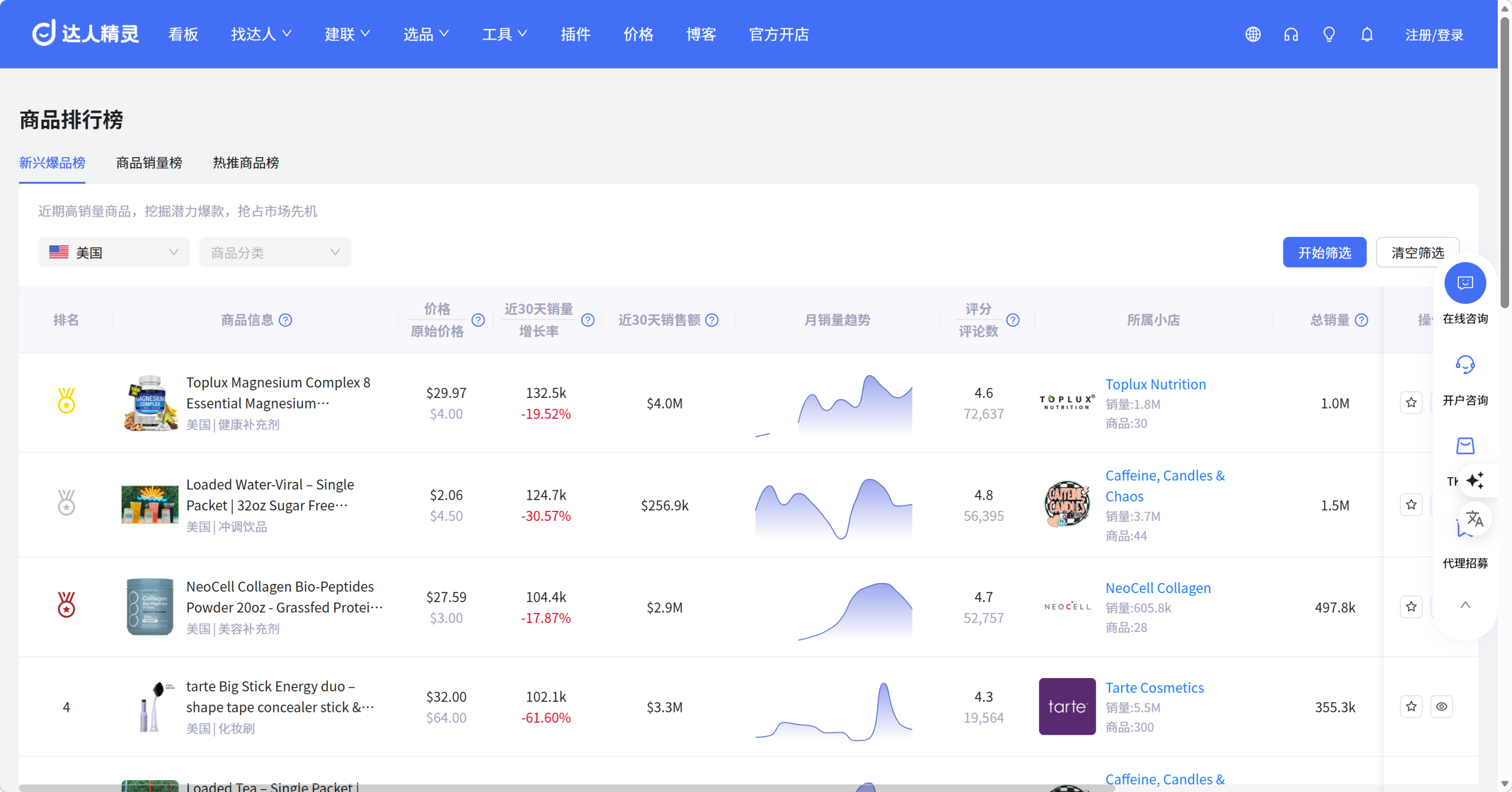Open 官方开店 in top navigation
The height and width of the screenshot is (792, 1512).
tap(779, 34)
